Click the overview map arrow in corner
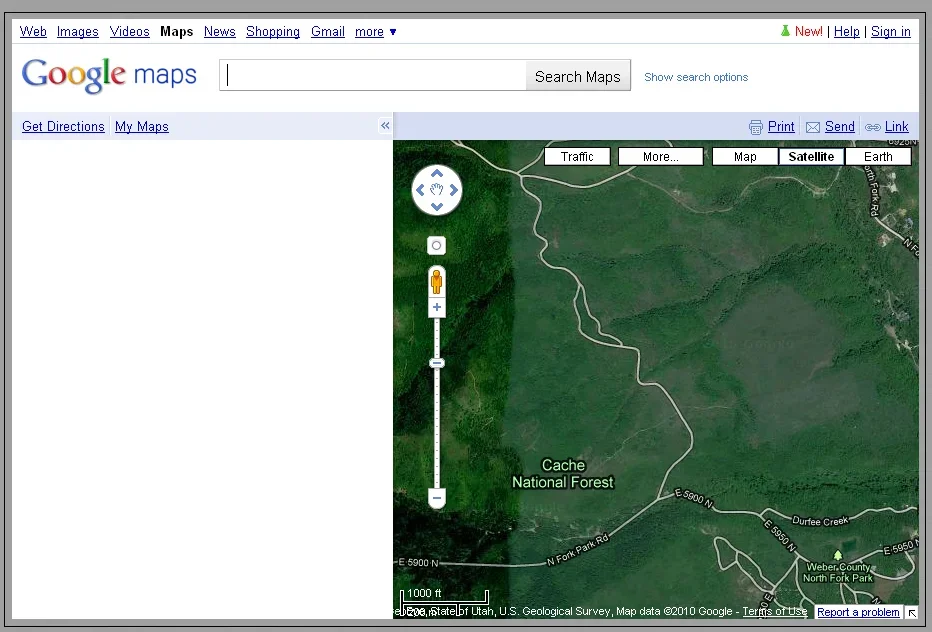This screenshot has width=932, height=632. [911, 612]
